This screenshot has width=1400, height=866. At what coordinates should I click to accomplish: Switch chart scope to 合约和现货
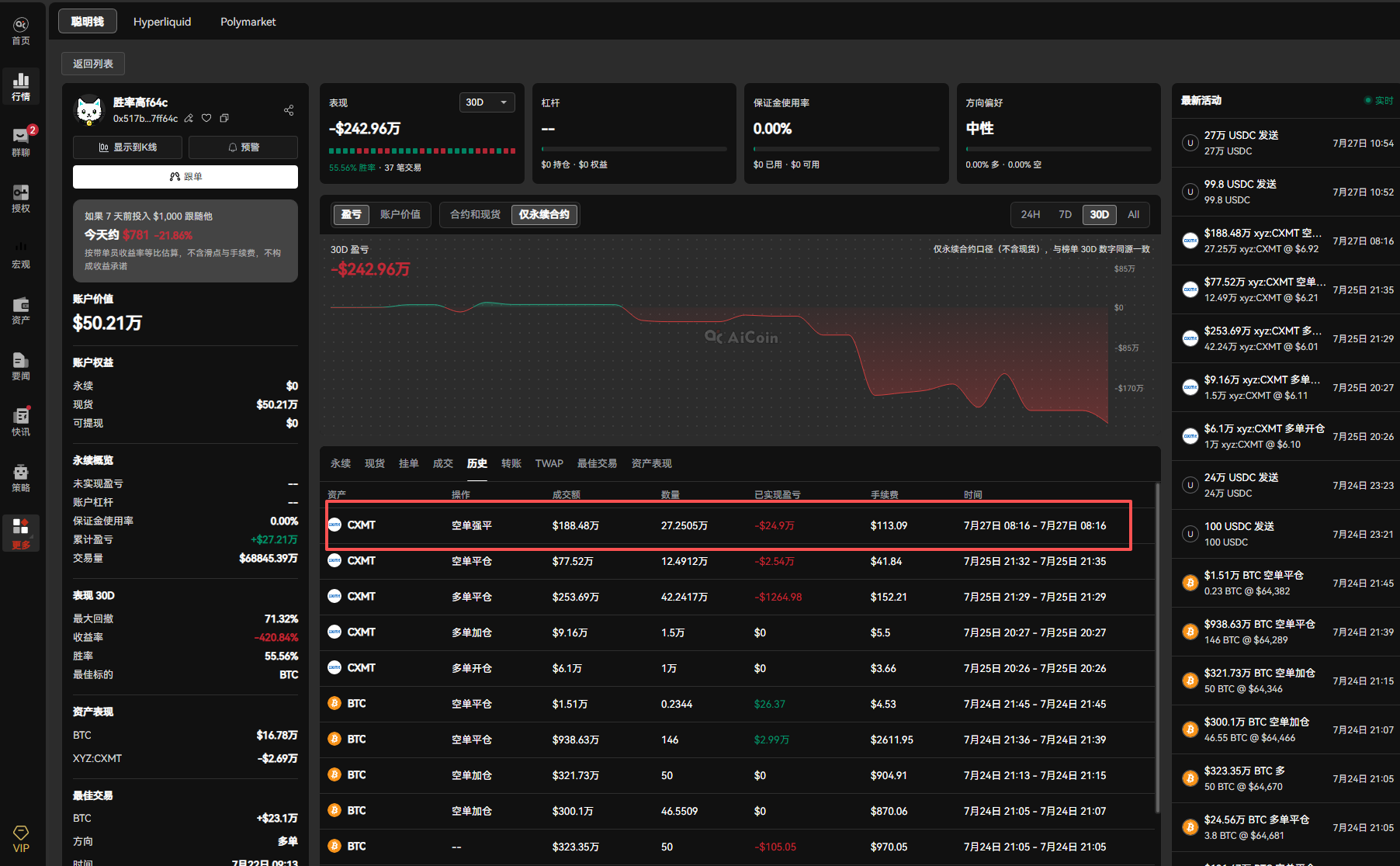[476, 215]
